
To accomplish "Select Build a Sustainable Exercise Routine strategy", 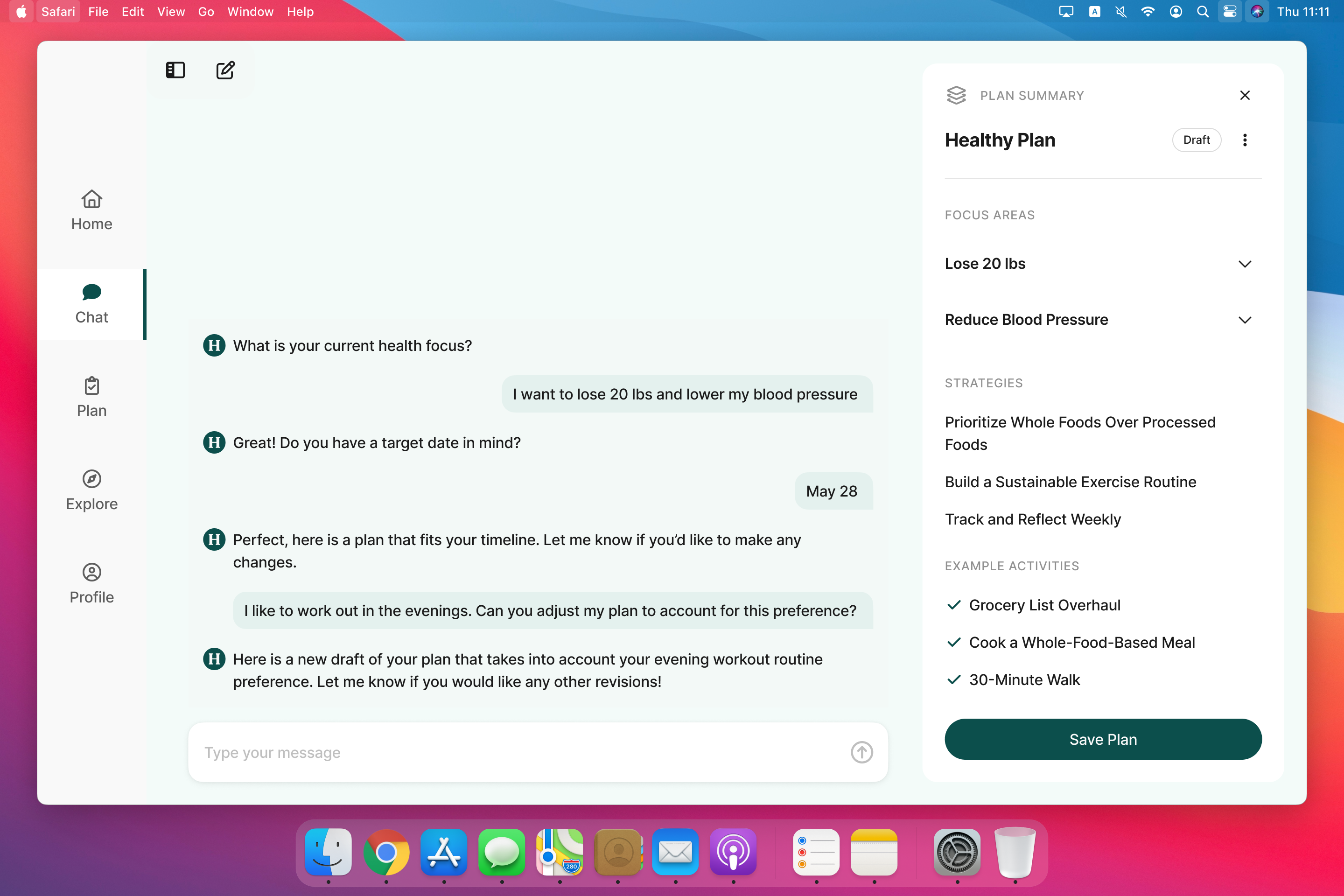I will (1070, 482).
